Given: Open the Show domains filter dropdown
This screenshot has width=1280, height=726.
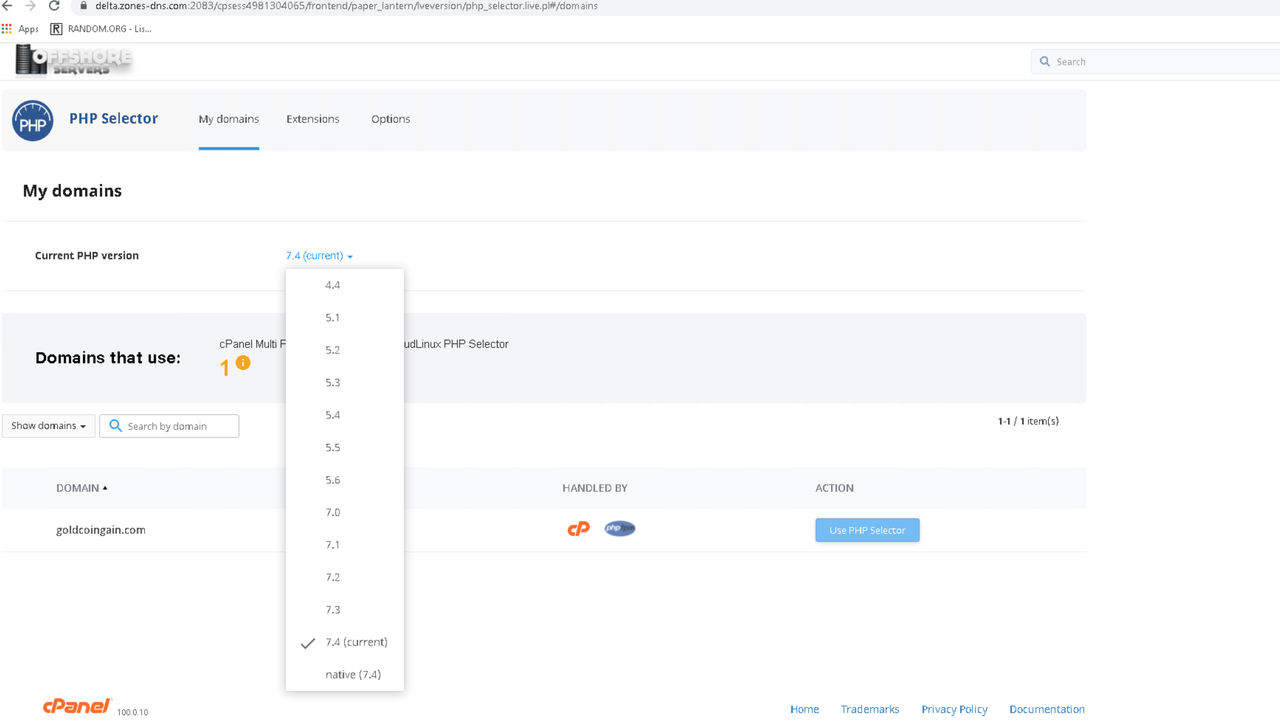Looking at the screenshot, I should coord(47,425).
